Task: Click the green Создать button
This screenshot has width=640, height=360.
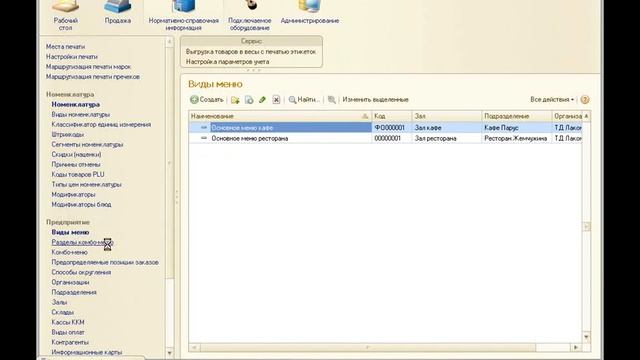Action: click(207, 100)
